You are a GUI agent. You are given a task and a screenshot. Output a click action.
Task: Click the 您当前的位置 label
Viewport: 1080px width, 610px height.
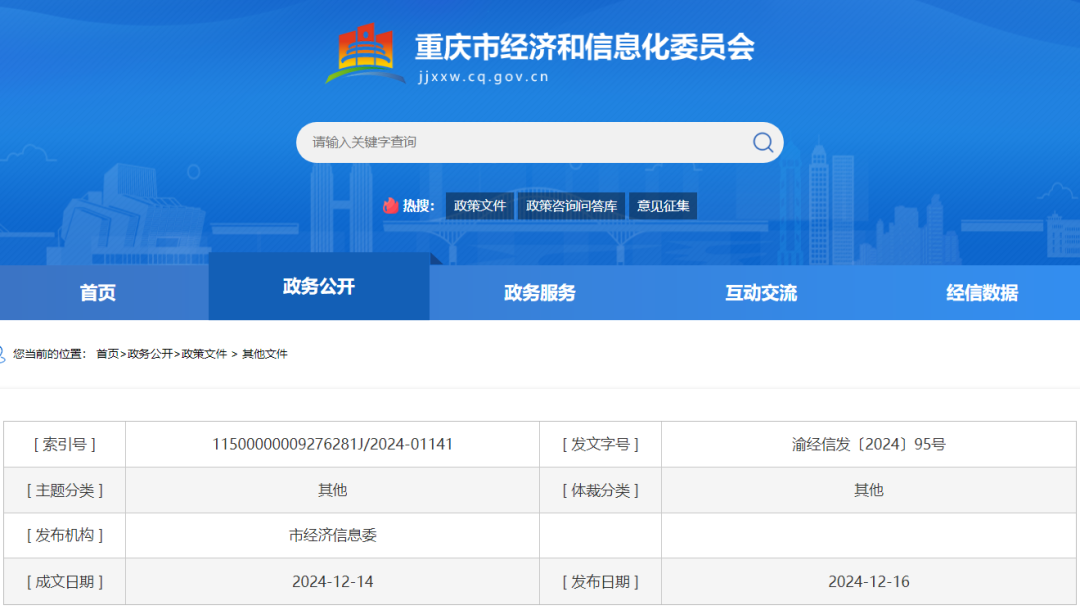point(50,354)
